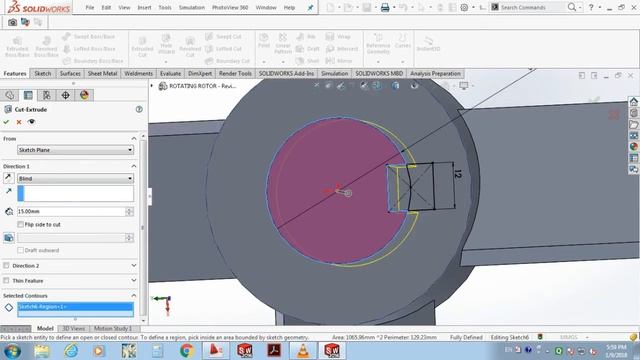
Task: Click the Print icon in toolbar
Action: pyautogui.click(x=385, y=7)
